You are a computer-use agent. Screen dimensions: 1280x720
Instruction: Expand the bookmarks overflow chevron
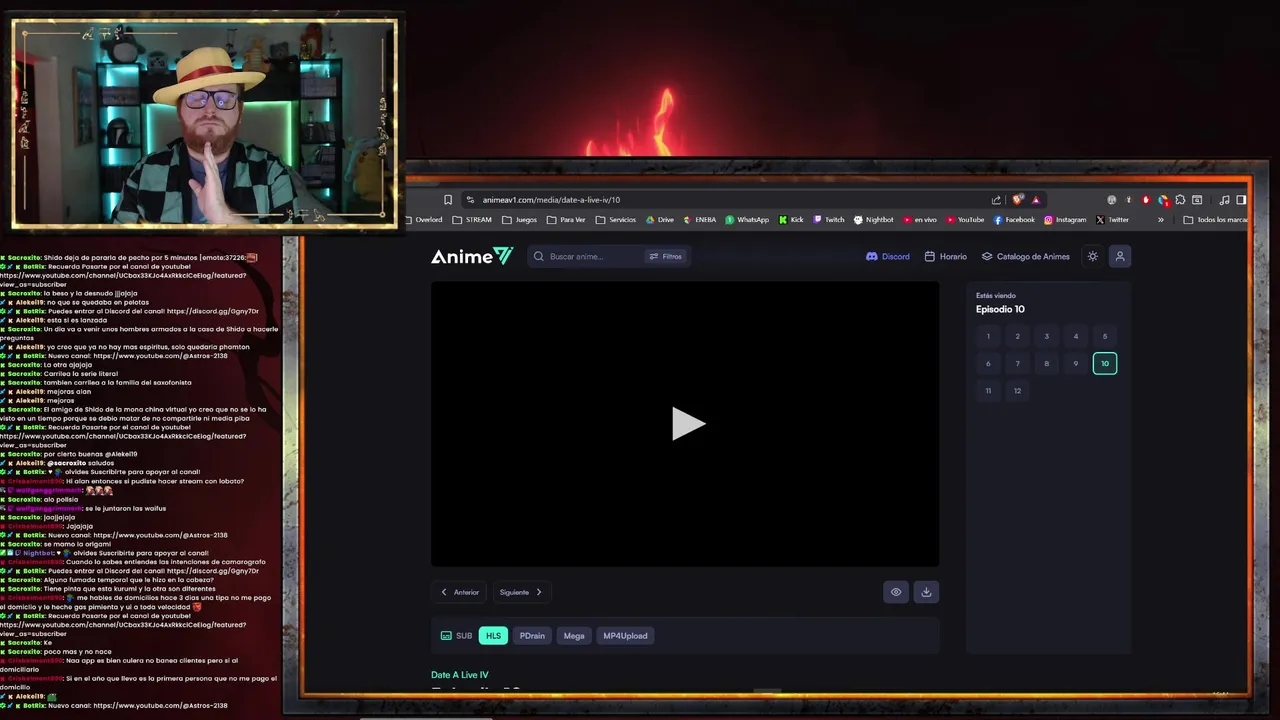click(x=1161, y=220)
